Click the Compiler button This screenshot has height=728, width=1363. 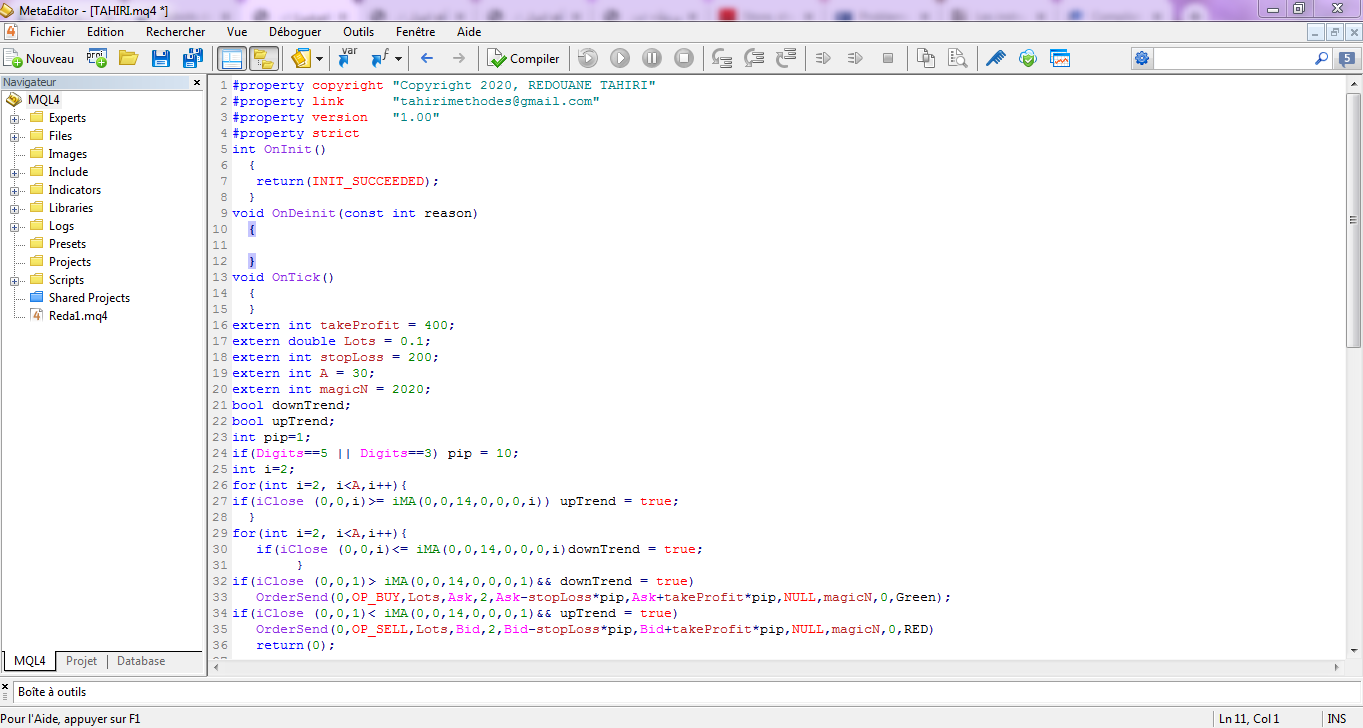[524, 58]
